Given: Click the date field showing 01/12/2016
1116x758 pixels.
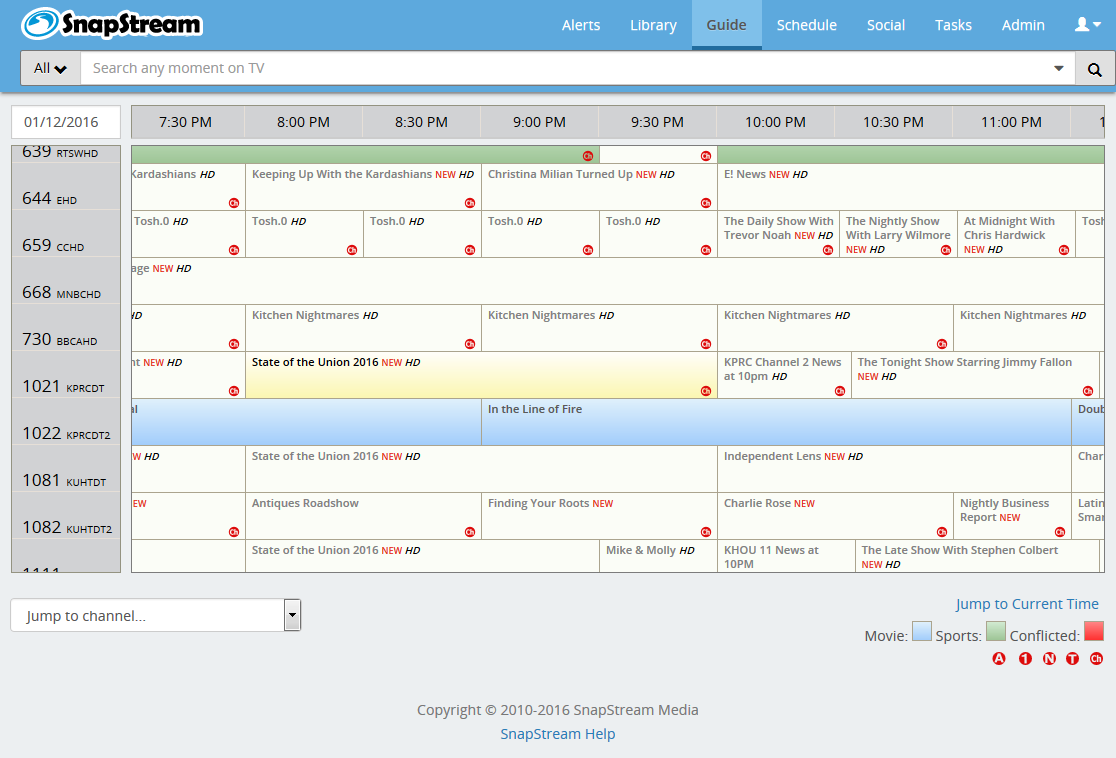Looking at the screenshot, I should [x=66, y=122].
